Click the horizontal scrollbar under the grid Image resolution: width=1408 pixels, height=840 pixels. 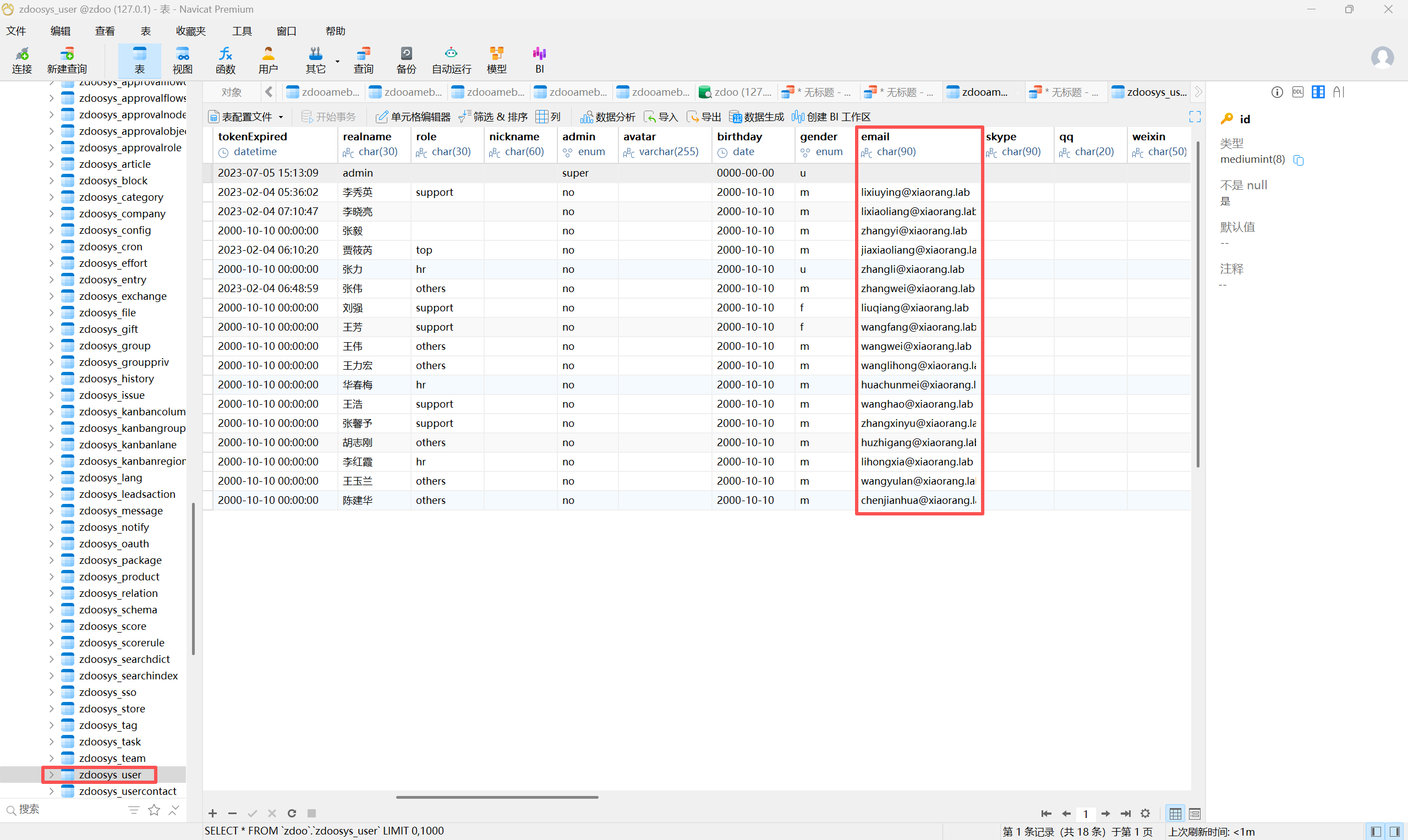coord(497,797)
